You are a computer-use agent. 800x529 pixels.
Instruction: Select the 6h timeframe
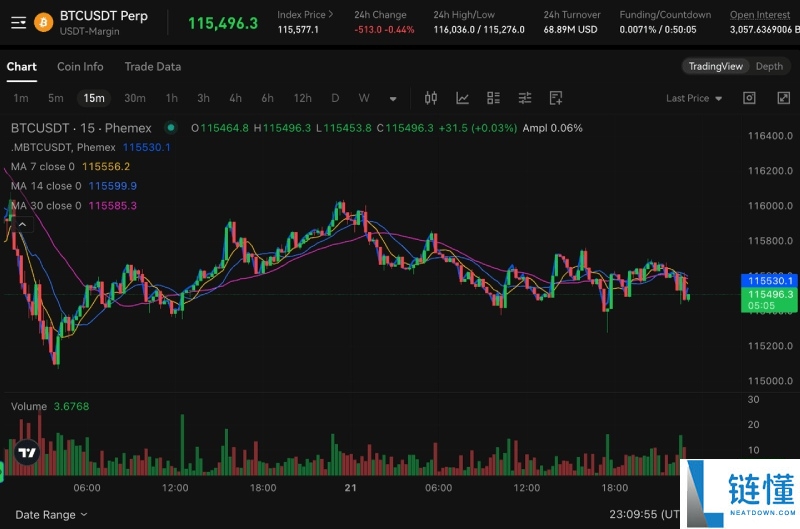(267, 98)
